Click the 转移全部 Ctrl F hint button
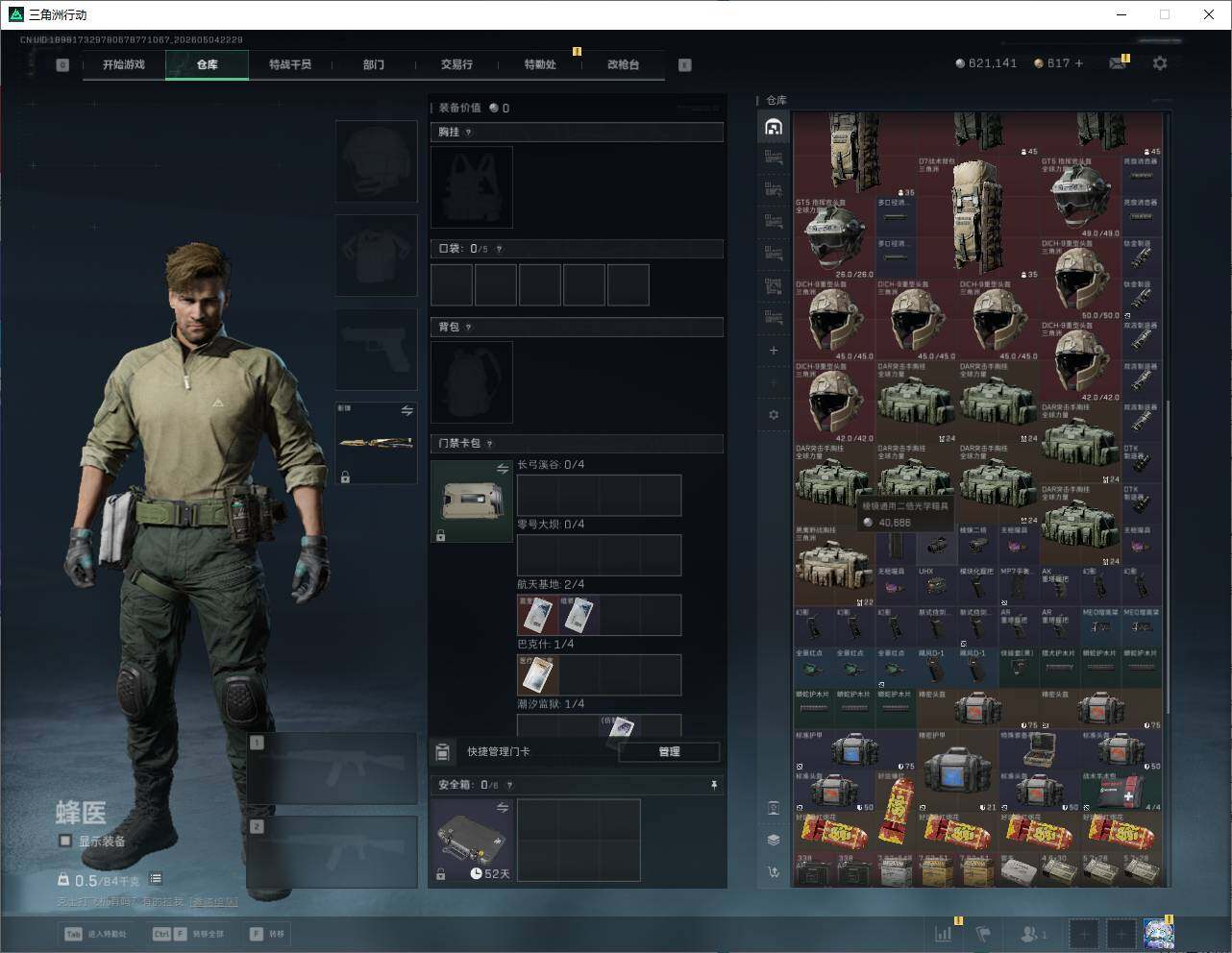The image size is (1232, 953). (x=188, y=934)
